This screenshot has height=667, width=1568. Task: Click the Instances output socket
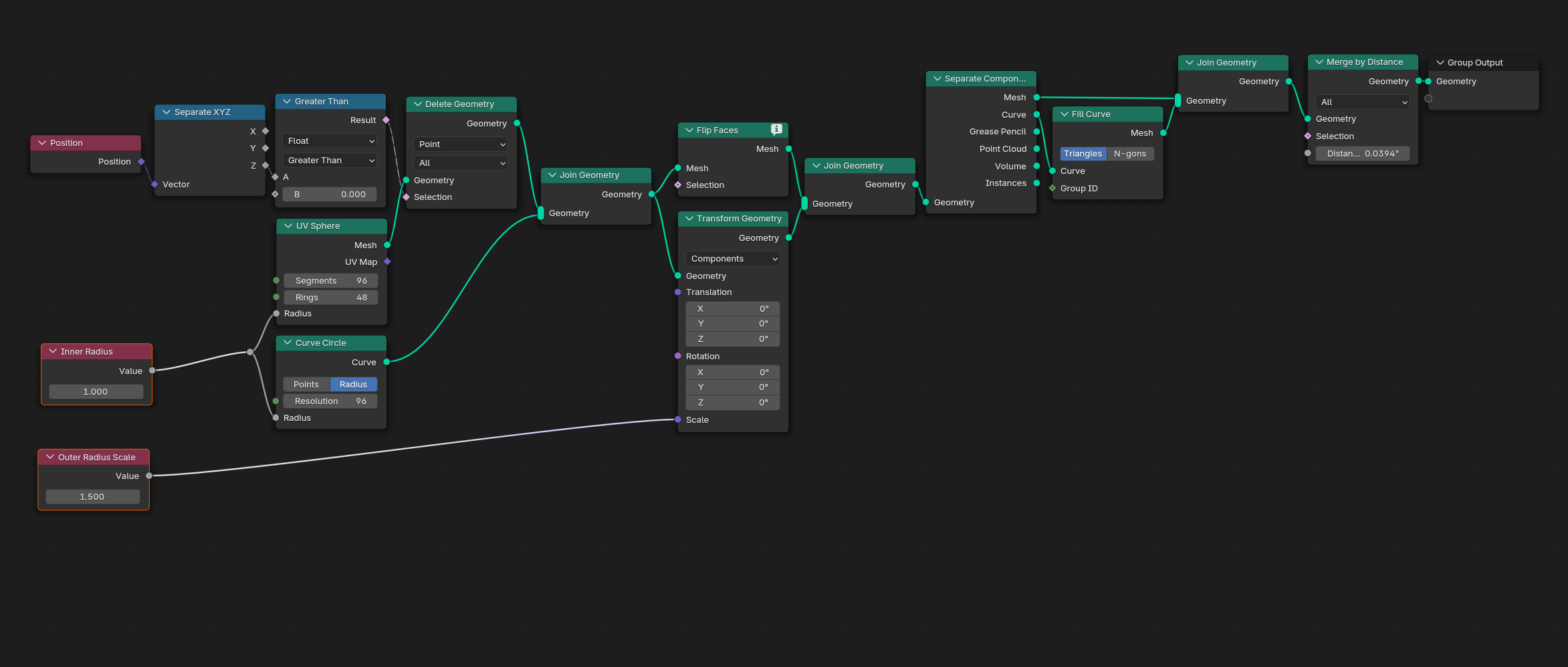click(x=1036, y=183)
